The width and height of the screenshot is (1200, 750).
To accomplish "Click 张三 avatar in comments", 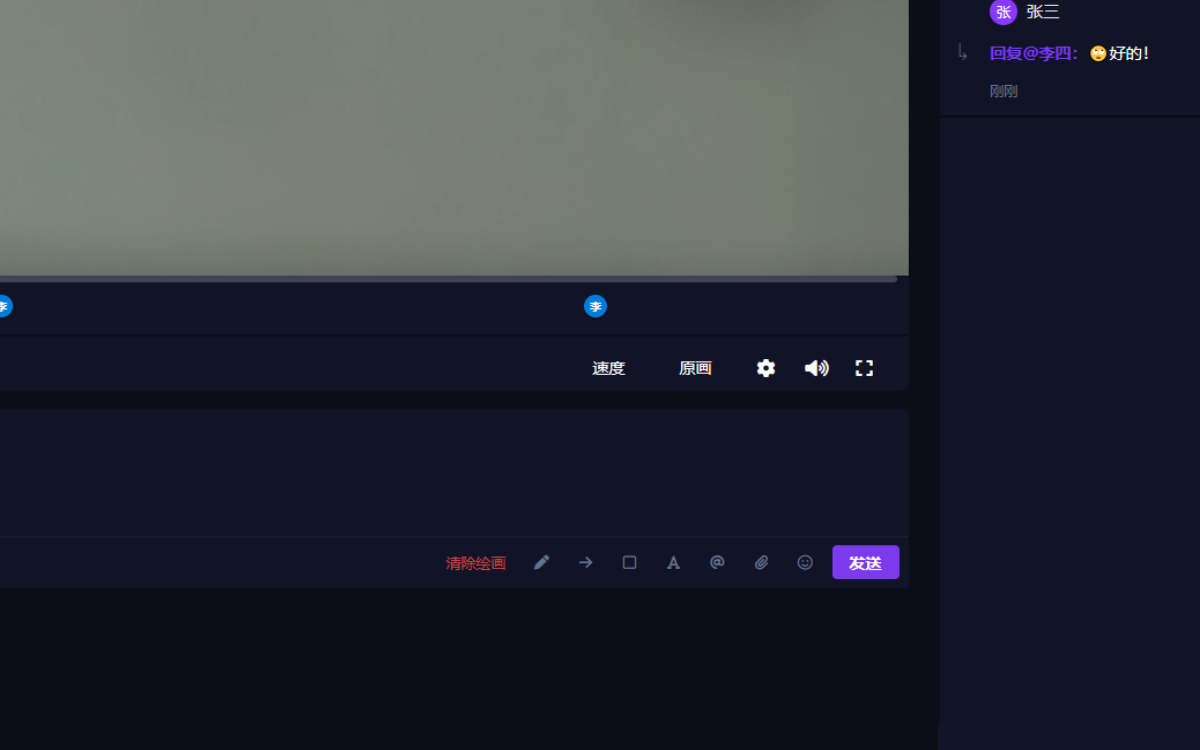I will coord(1003,12).
